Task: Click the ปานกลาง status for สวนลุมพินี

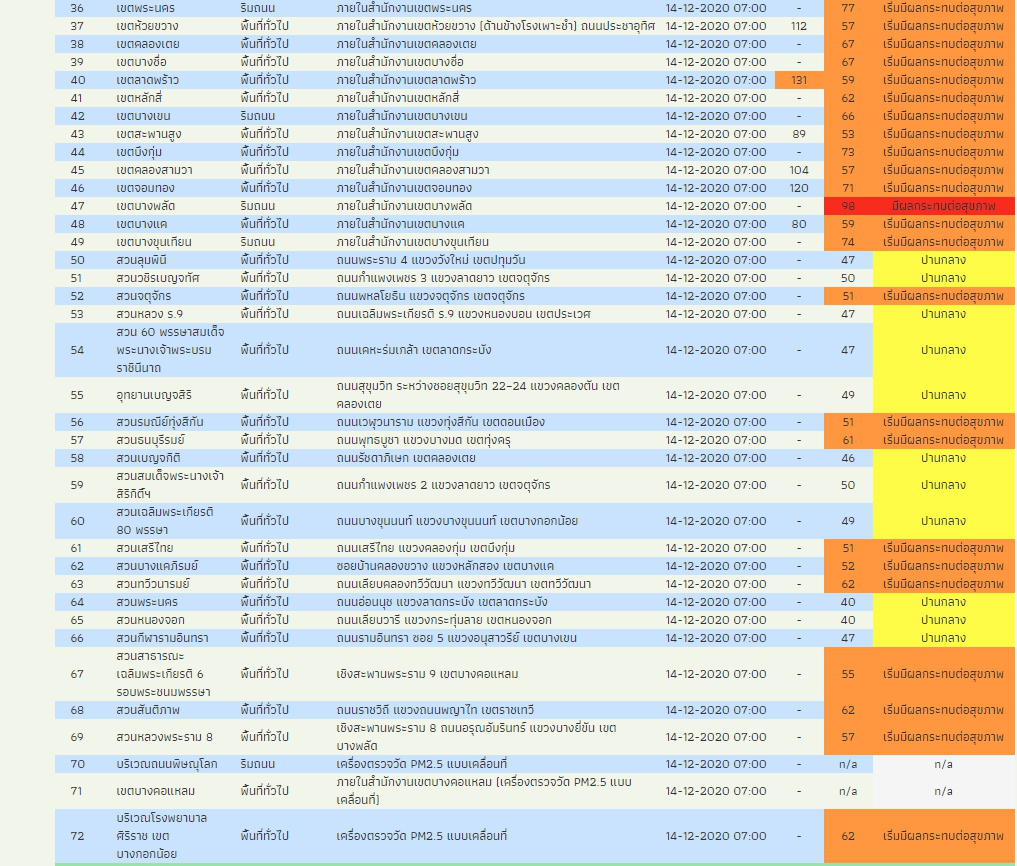Action: point(943,260)
